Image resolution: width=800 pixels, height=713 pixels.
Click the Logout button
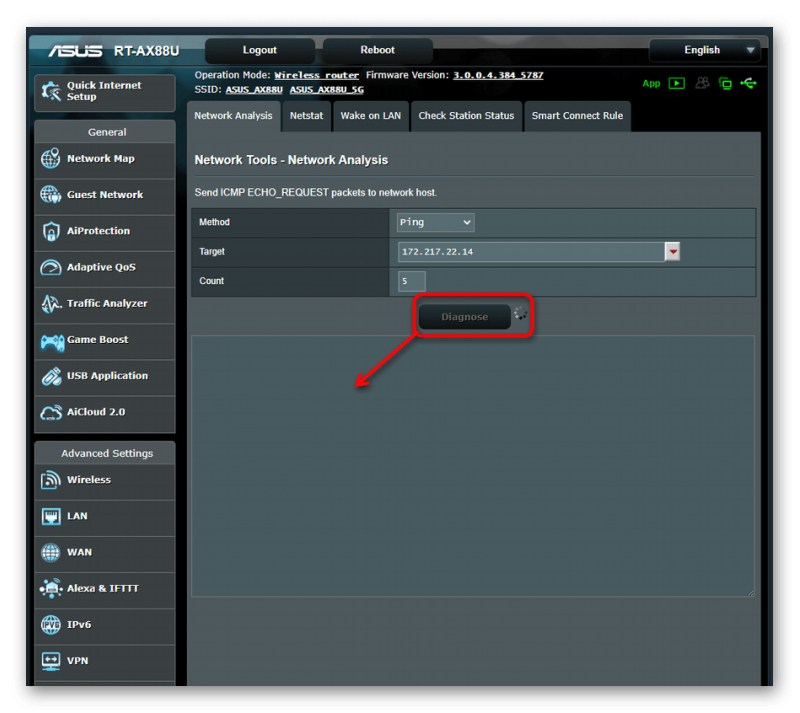pyautogui.click(x=260, y=50)
